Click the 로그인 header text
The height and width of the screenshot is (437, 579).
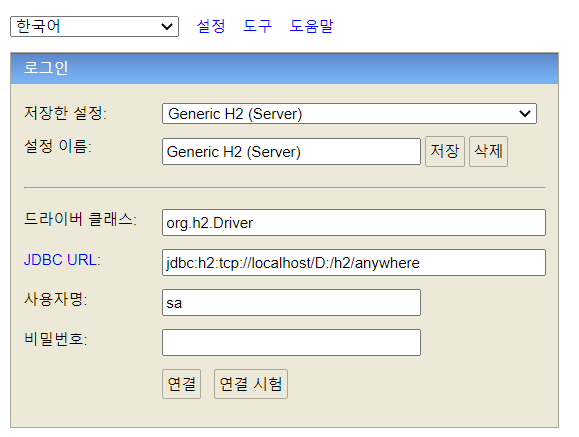pos(46,68)
